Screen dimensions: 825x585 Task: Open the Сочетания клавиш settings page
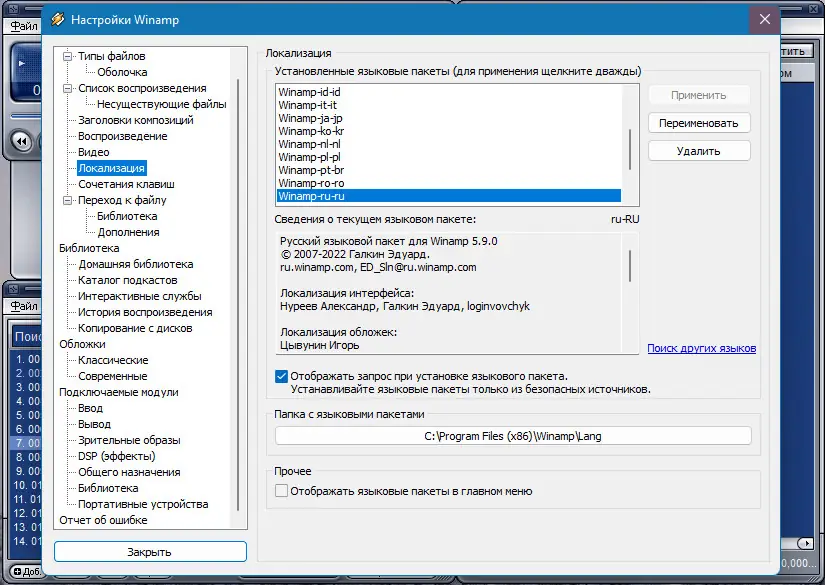click(126, 184)
